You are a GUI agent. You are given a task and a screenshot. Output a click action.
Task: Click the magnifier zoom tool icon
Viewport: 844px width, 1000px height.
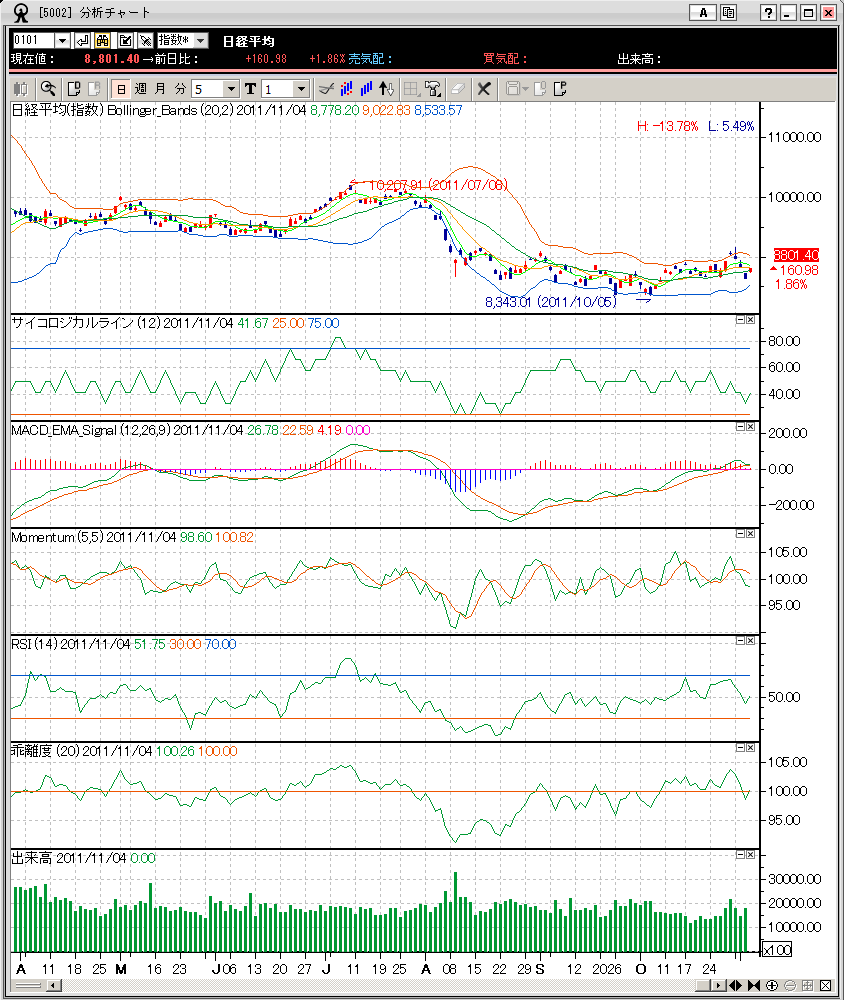click(47, 88)
